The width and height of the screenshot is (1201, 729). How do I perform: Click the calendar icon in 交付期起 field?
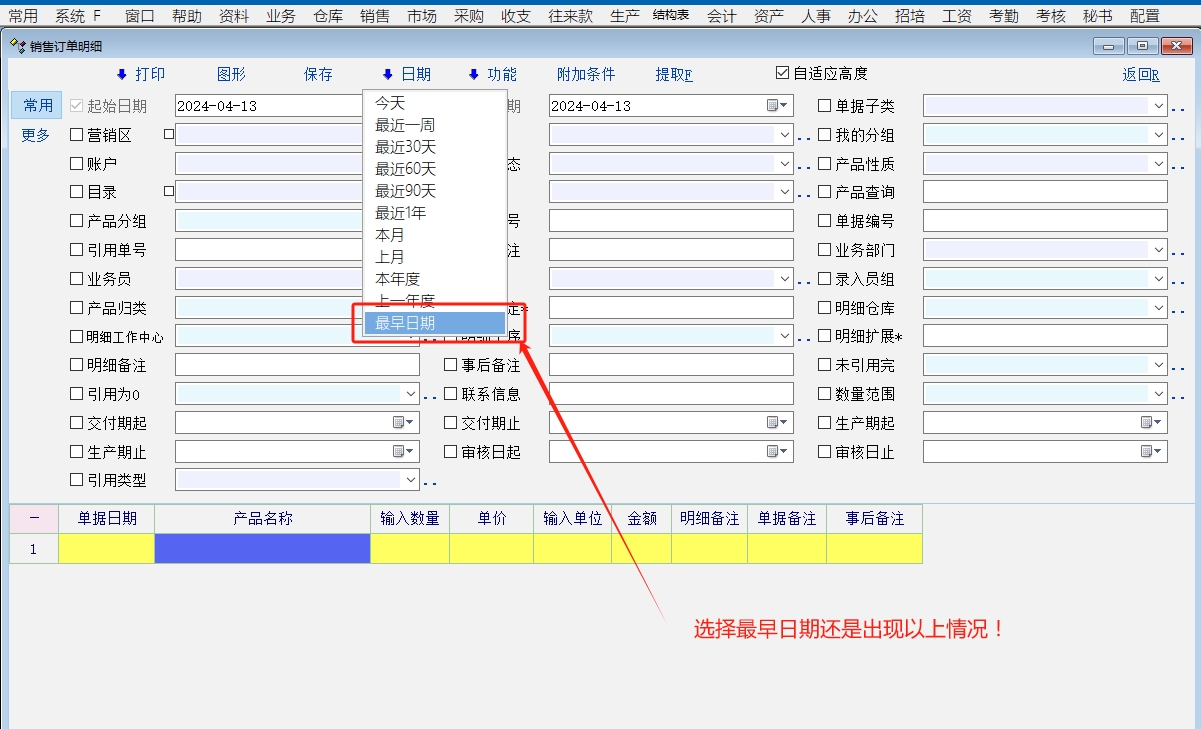click(401, 423)
